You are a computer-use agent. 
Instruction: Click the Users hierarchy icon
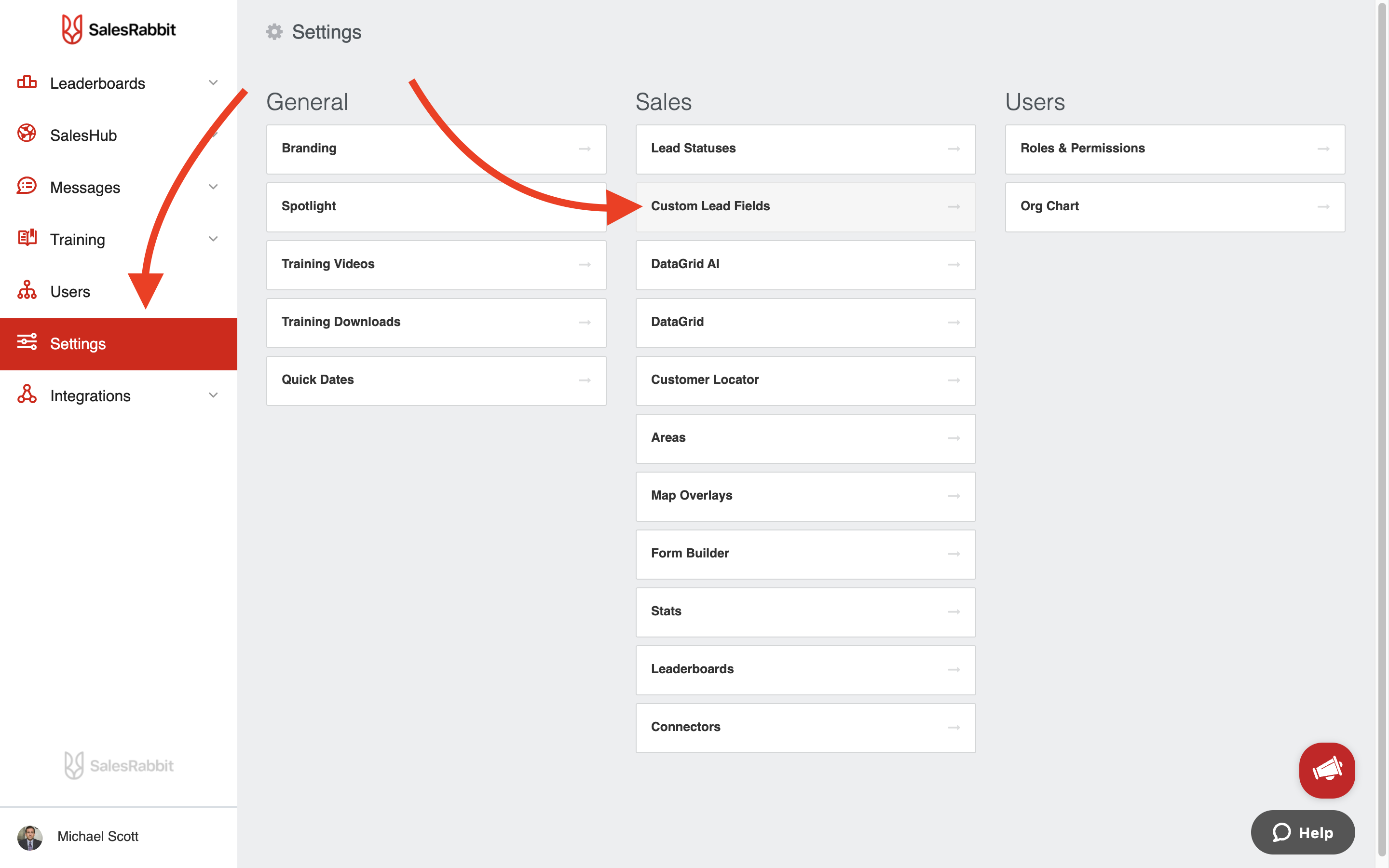pyautogui.click(x=27, y=290)
